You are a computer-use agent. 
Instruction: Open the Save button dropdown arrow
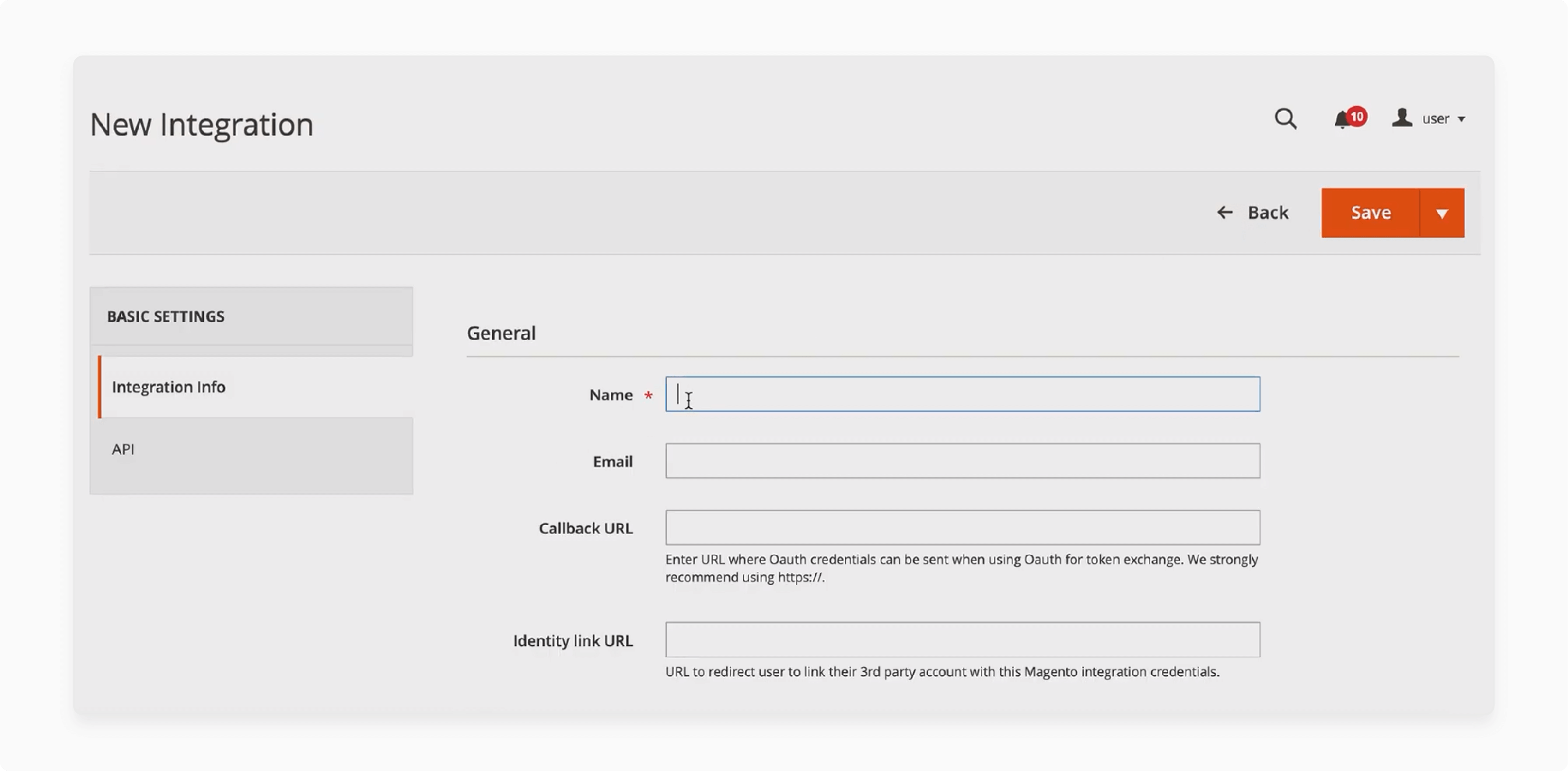tap(1442, 213)
